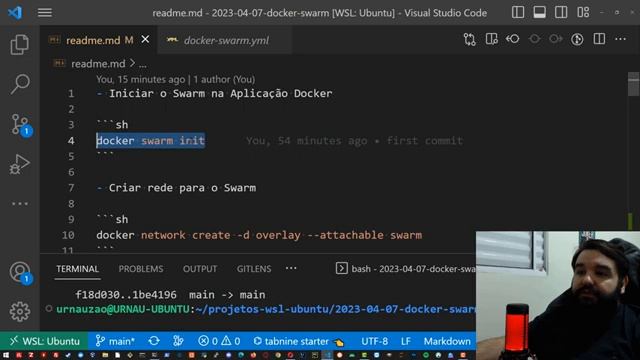This screenshot has height=360, width=640.
Task: Toggle primary side bar layout button
Action: (518, 12)
